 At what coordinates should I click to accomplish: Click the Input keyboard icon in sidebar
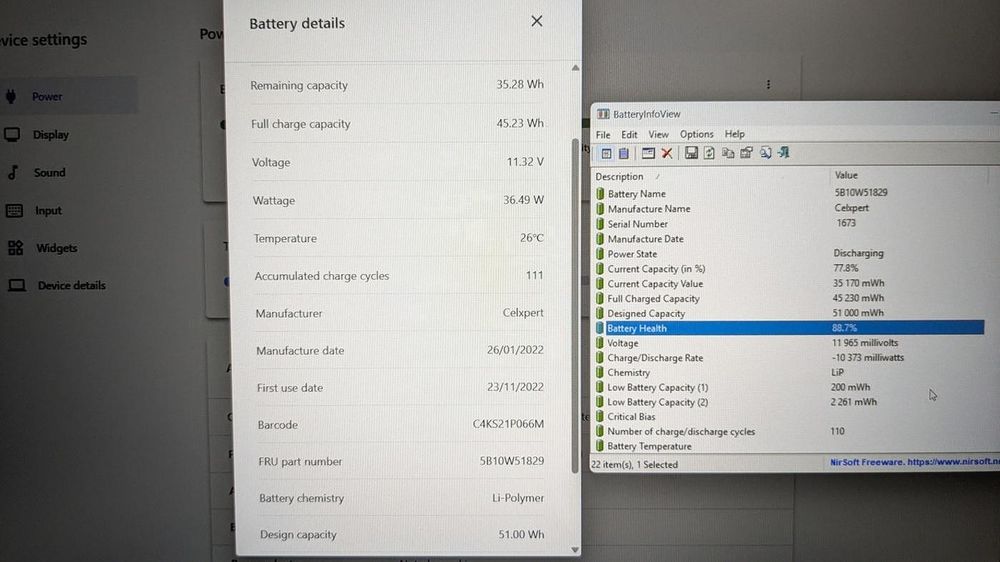pos(14,210)
